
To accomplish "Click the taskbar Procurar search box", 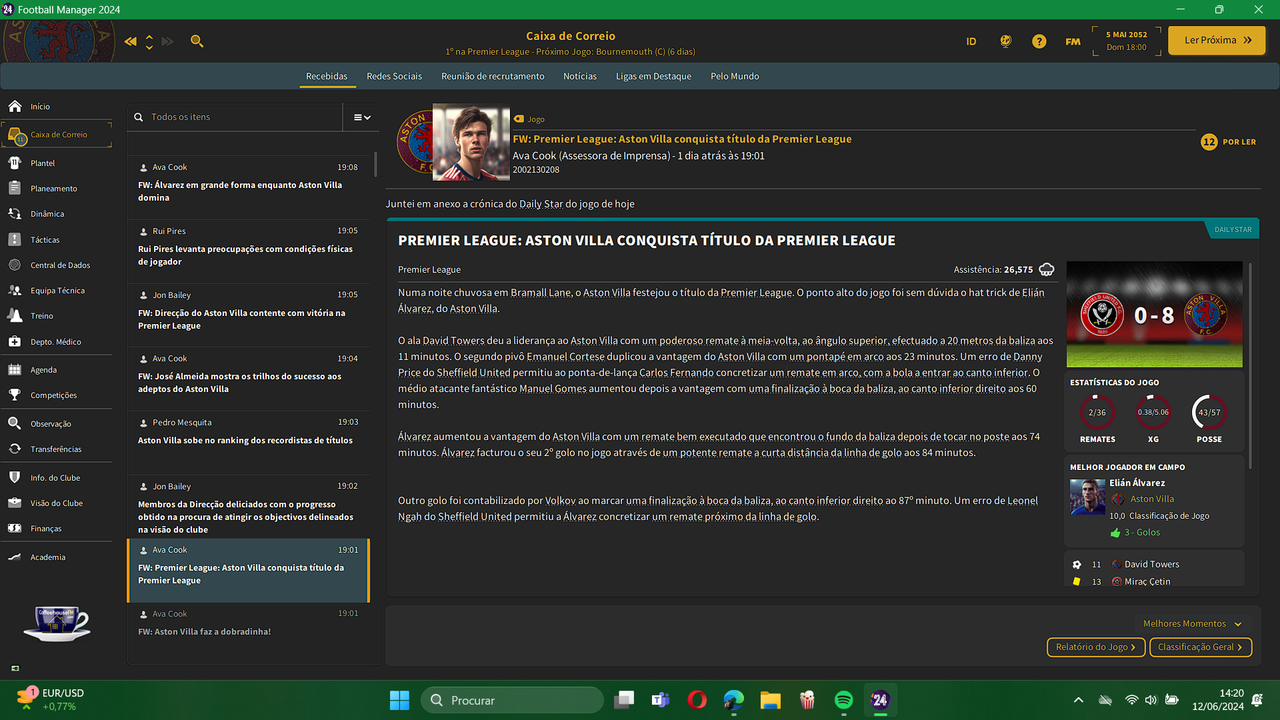I will point(512,700).
